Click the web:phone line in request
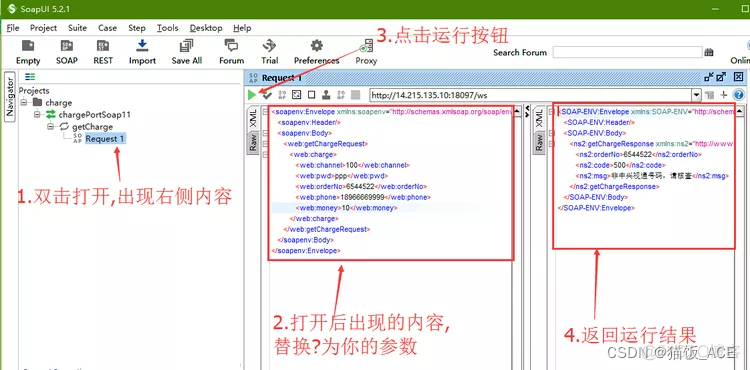 click(x=364, y=197)
